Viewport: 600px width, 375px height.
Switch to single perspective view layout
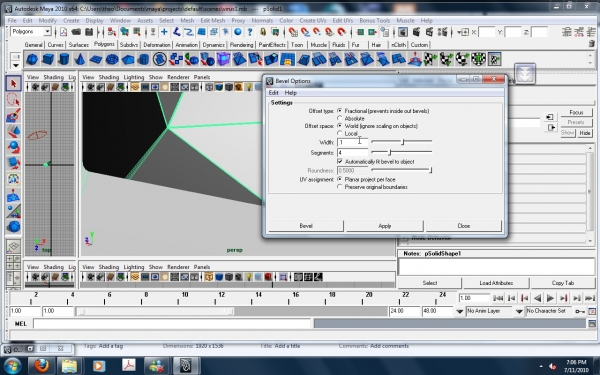pyautogui.click(x=14, y=246)
